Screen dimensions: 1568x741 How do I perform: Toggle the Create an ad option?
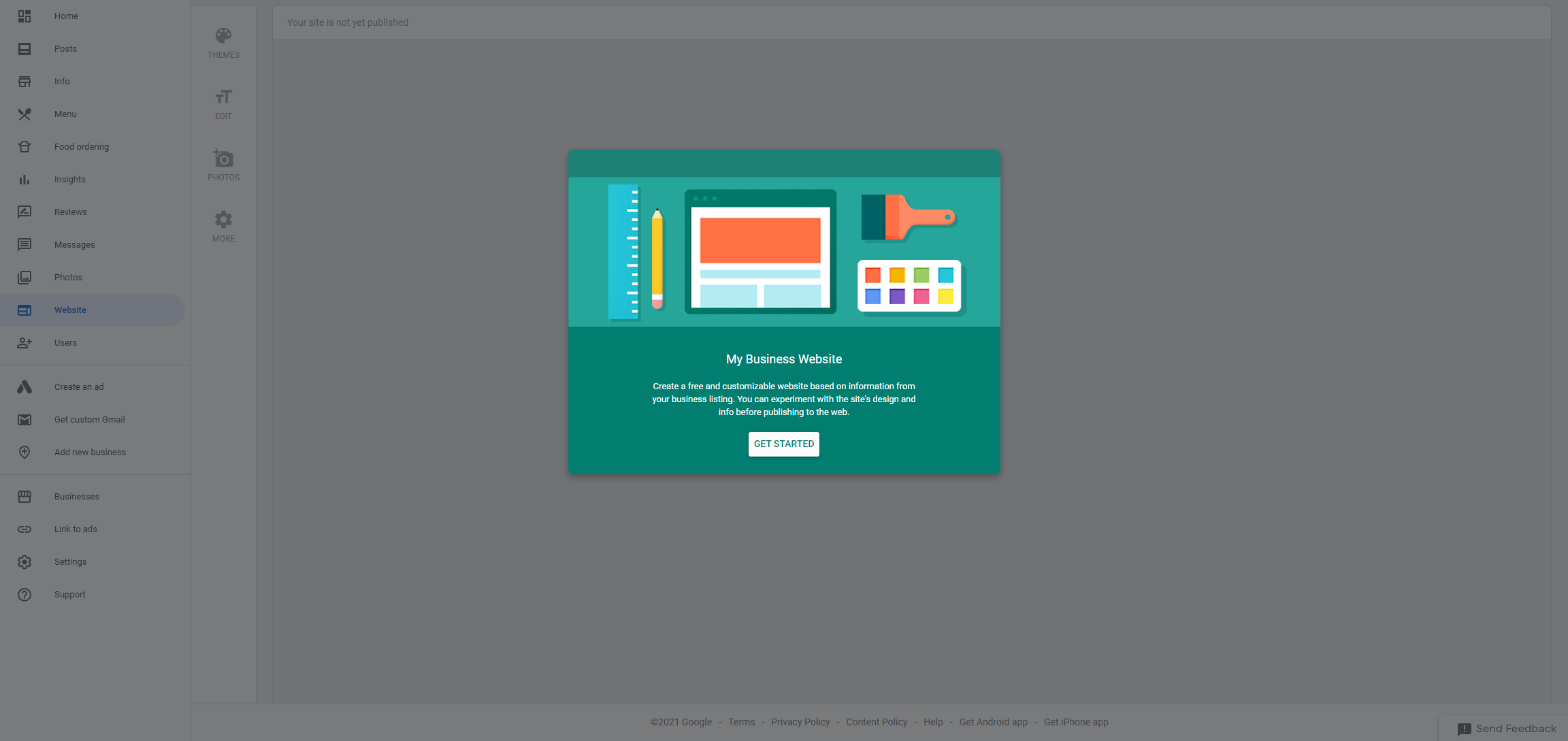[79, 386]
